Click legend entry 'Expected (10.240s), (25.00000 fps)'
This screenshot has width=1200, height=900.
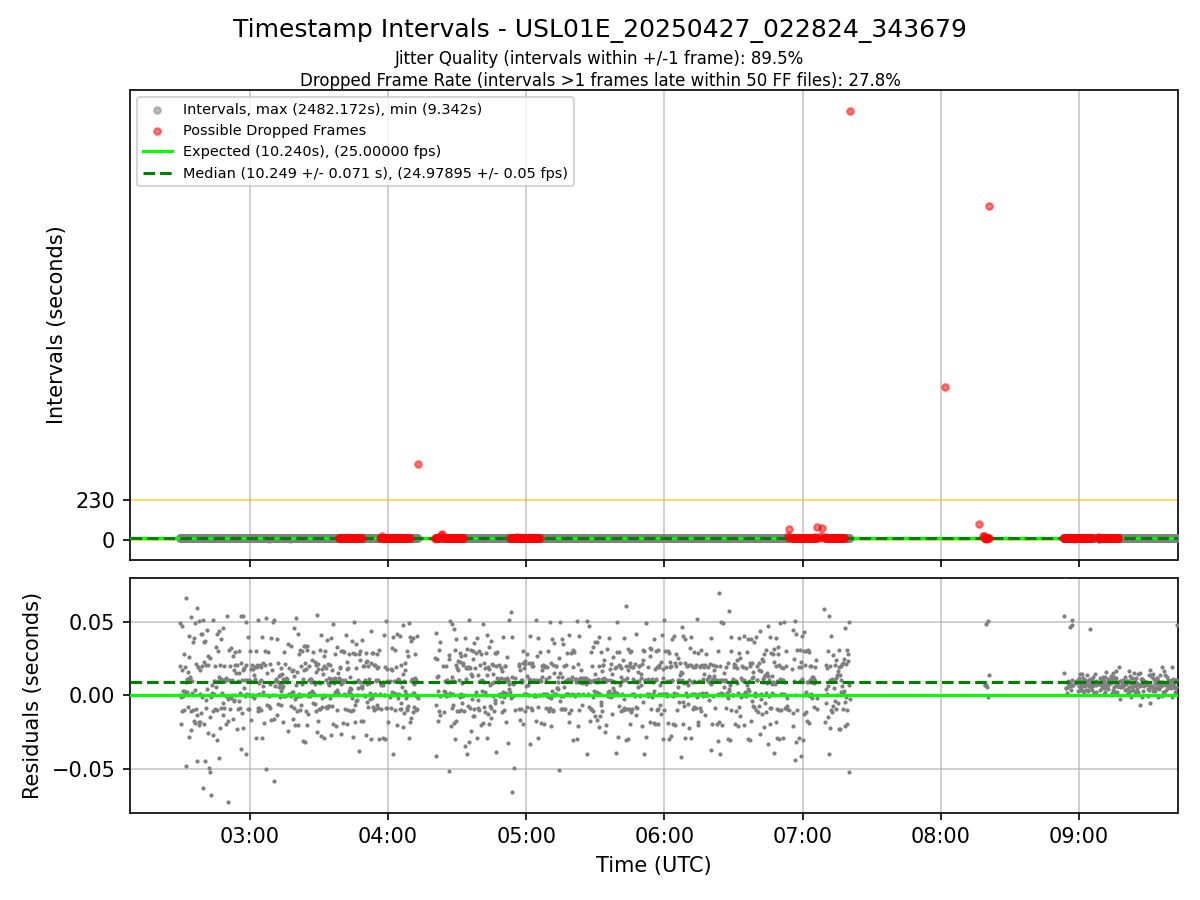click(x=312, y=152)
